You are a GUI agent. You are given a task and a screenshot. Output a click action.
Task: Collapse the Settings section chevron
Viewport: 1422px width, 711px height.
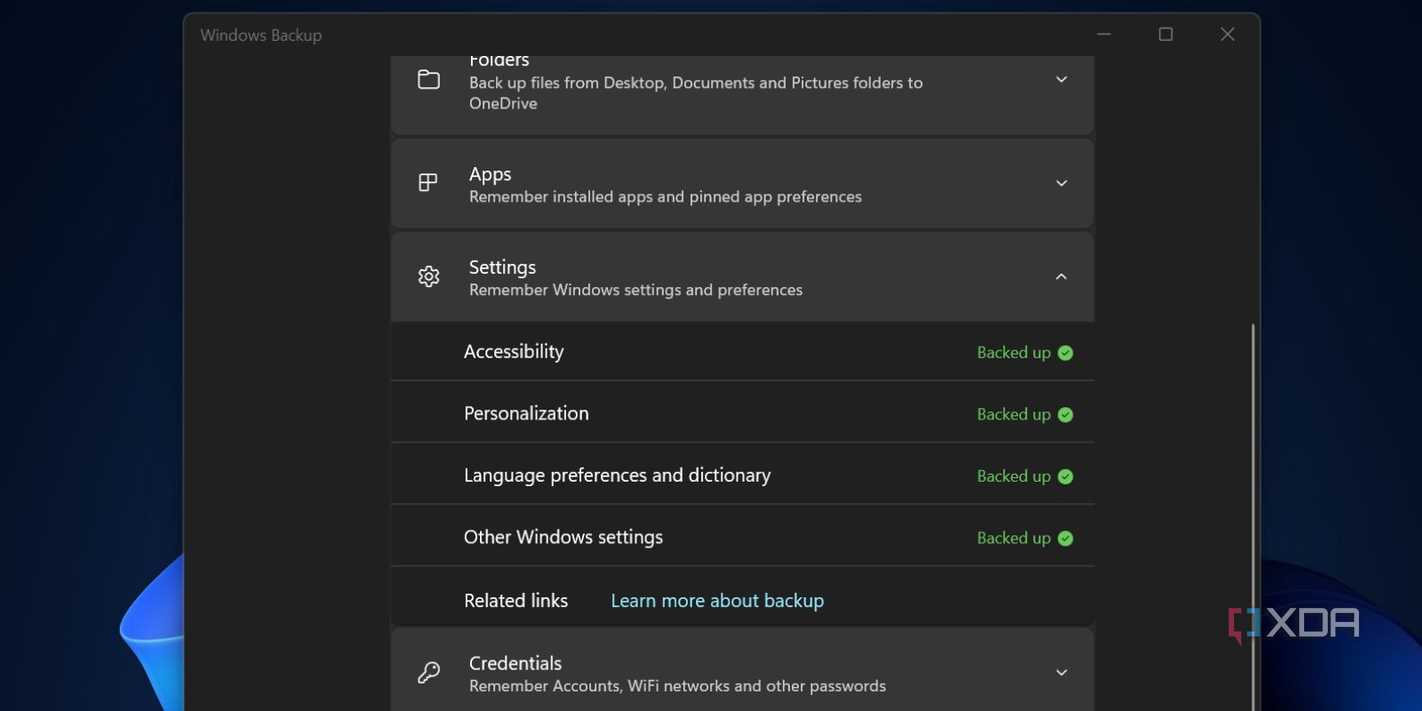[1061, 277]
